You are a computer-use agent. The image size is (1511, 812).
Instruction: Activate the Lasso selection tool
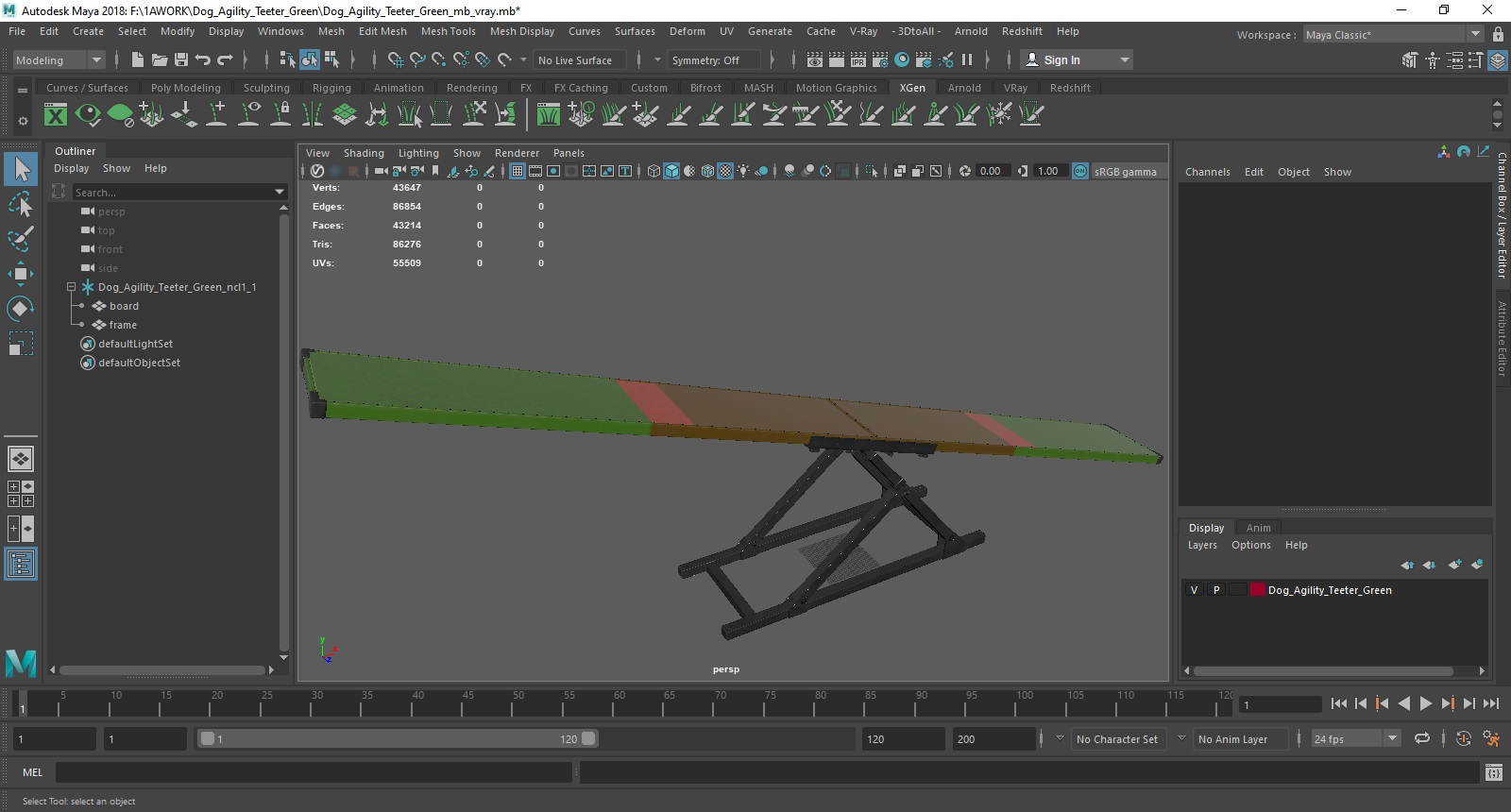pos(21,204)
